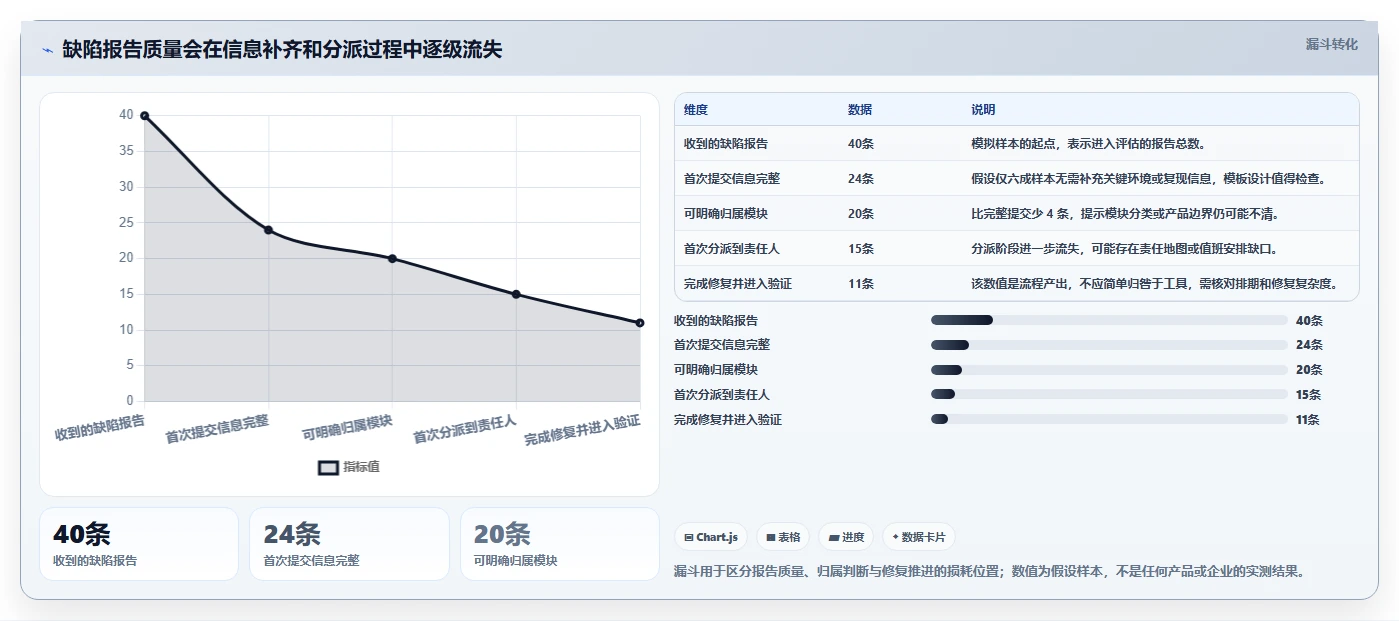Click table cell 首次提交信息完整

[x=732, y=179]
